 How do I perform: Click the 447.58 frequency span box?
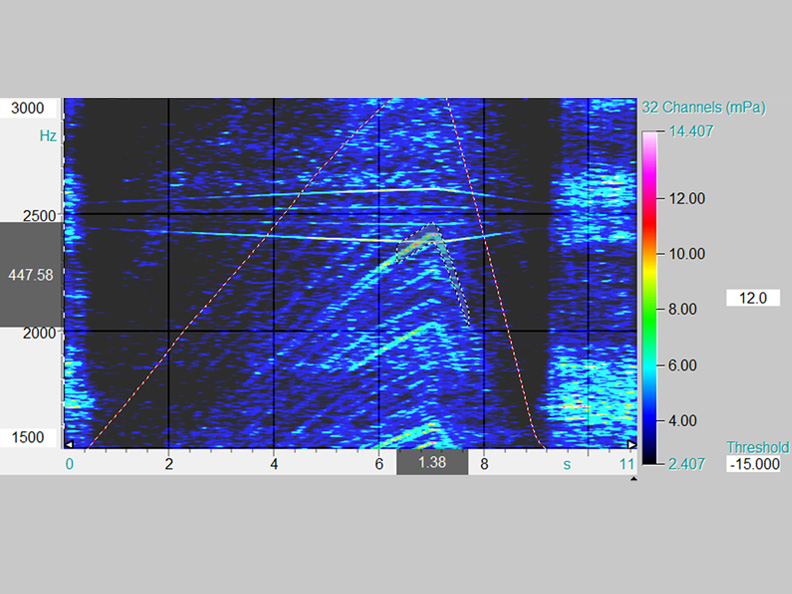pos(30,273)
